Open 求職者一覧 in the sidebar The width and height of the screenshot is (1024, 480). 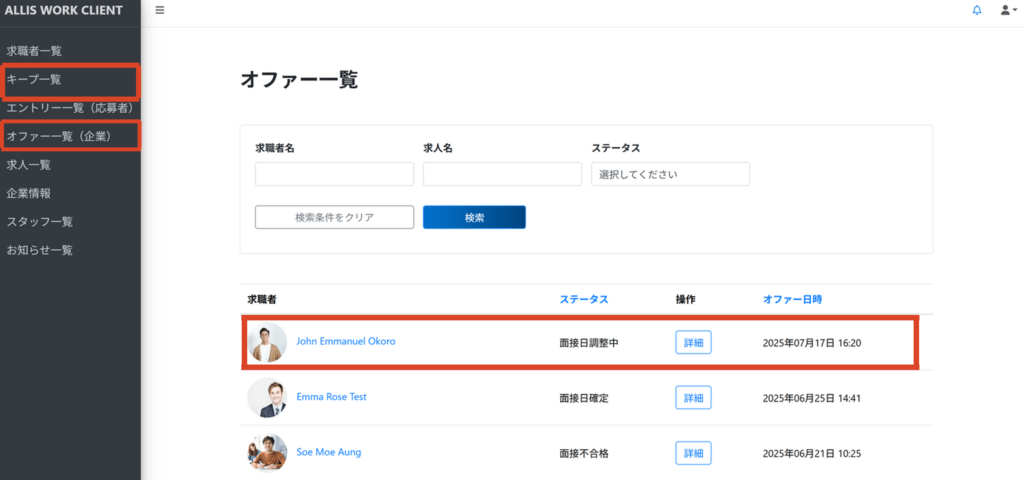point(35,50)
